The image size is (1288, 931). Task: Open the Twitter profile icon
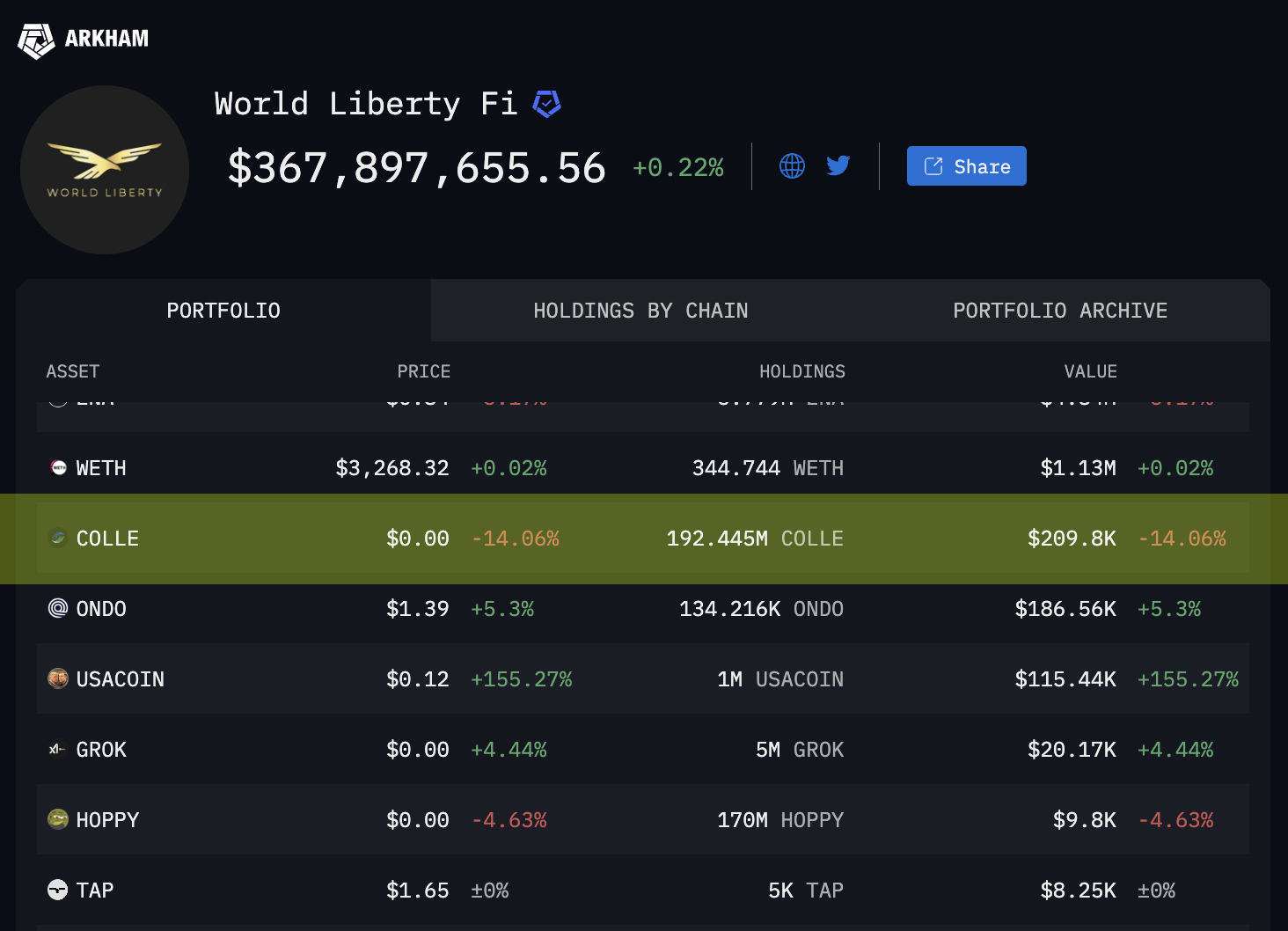coord(838,165)
